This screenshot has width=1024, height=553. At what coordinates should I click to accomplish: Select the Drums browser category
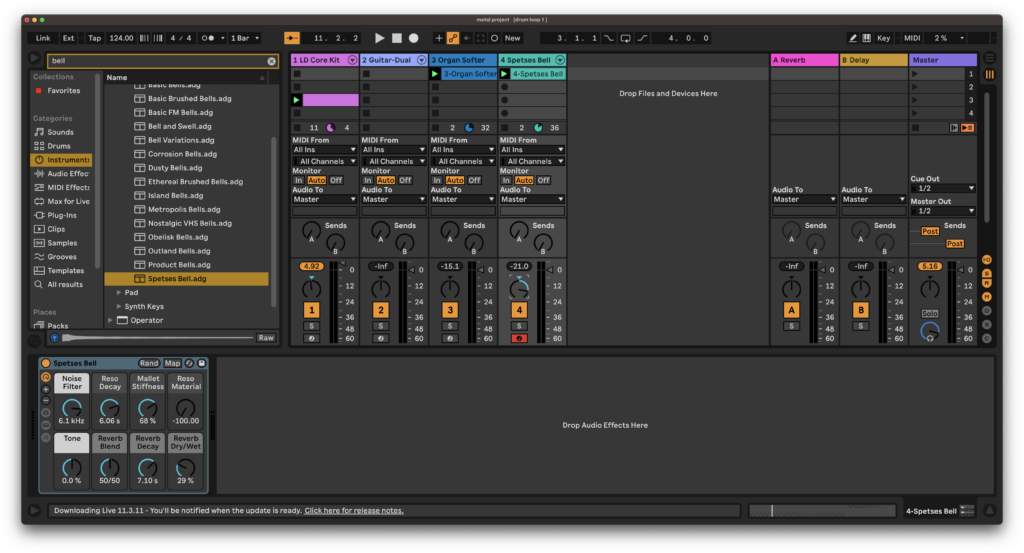[59, 146]
